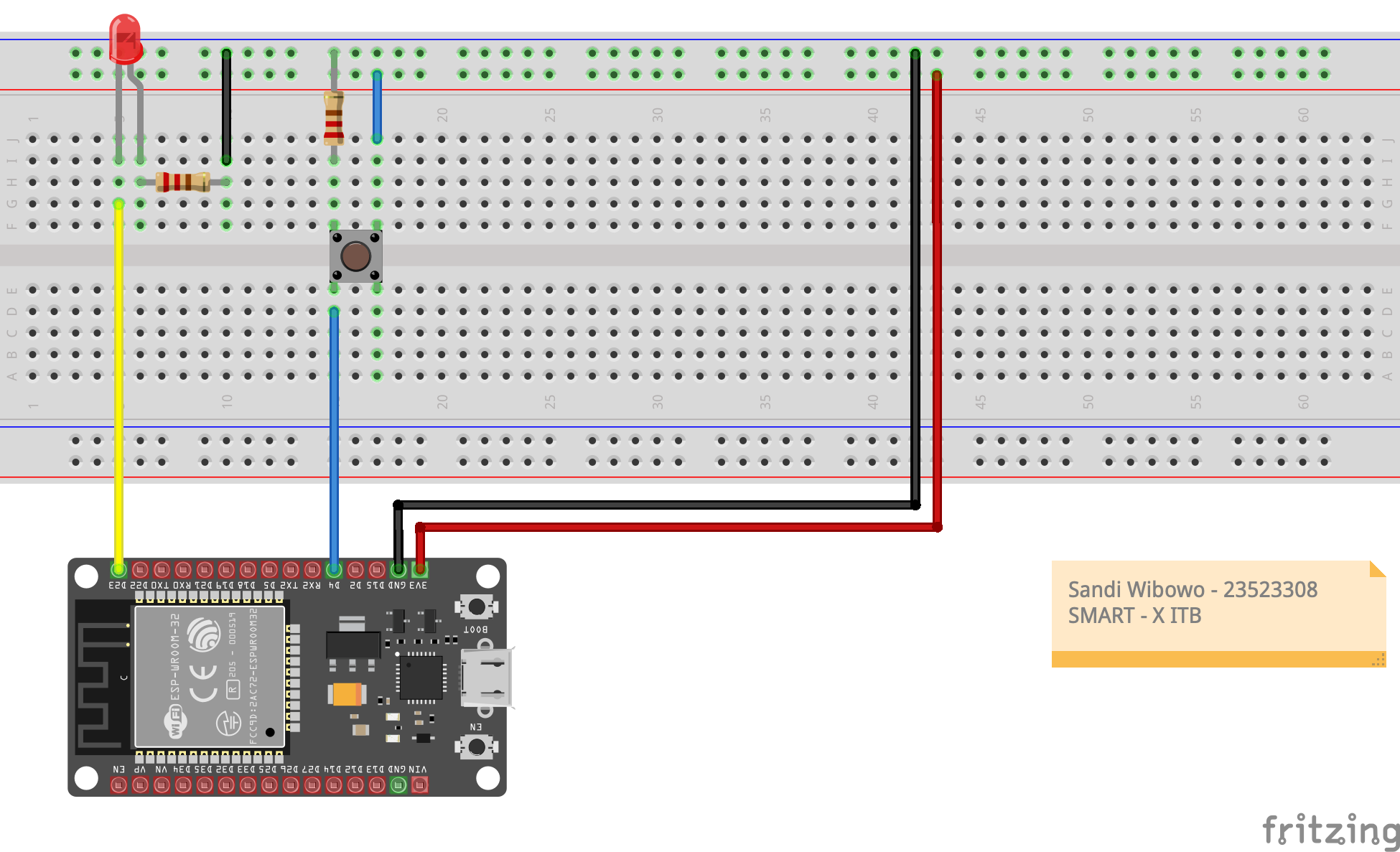The image size is (1400, 852).
Task: Click the CE mark on the module
Action: pyautogui.click(x=203, y=683)
